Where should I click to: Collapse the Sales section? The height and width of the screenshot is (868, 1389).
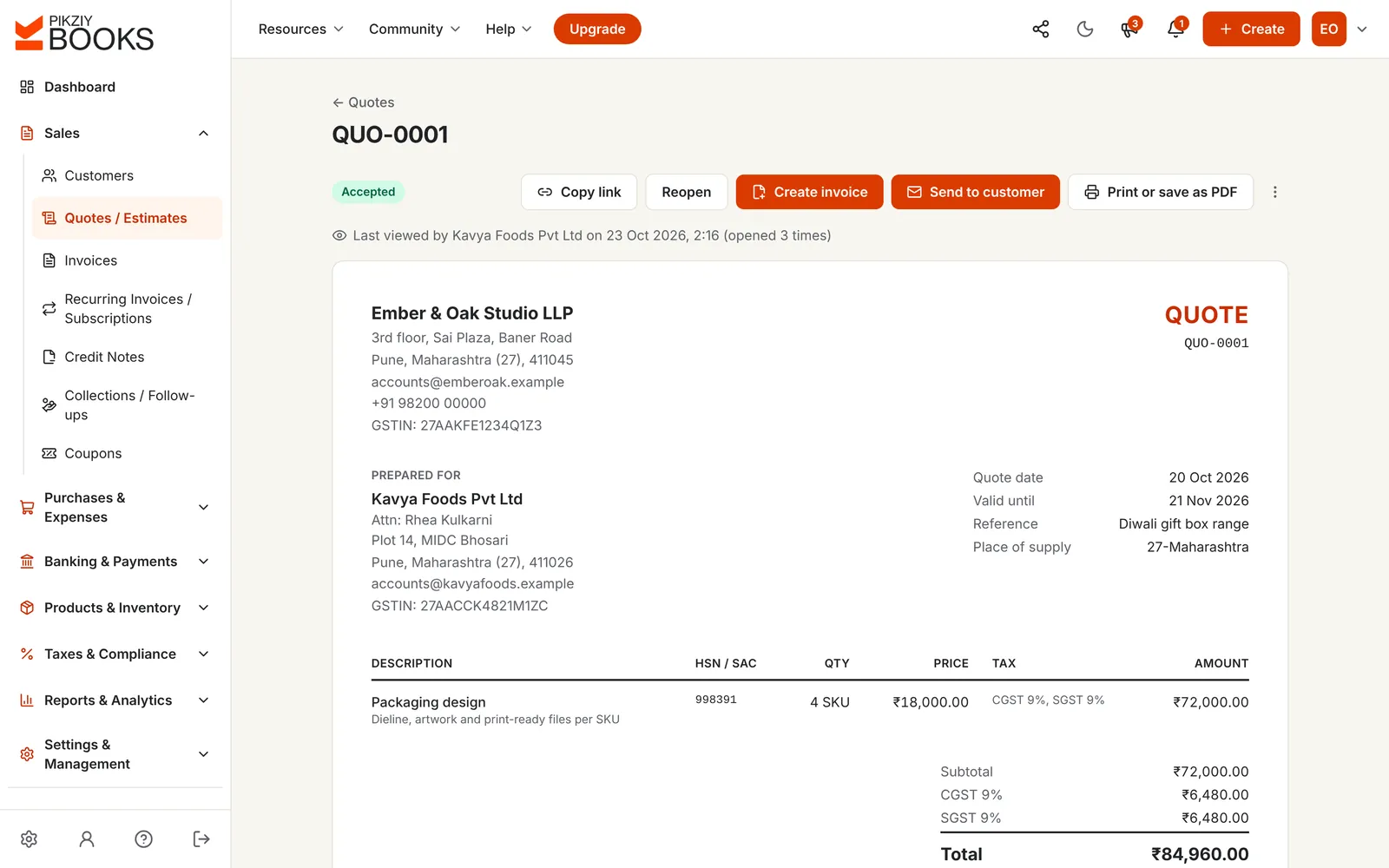(115, 133)
